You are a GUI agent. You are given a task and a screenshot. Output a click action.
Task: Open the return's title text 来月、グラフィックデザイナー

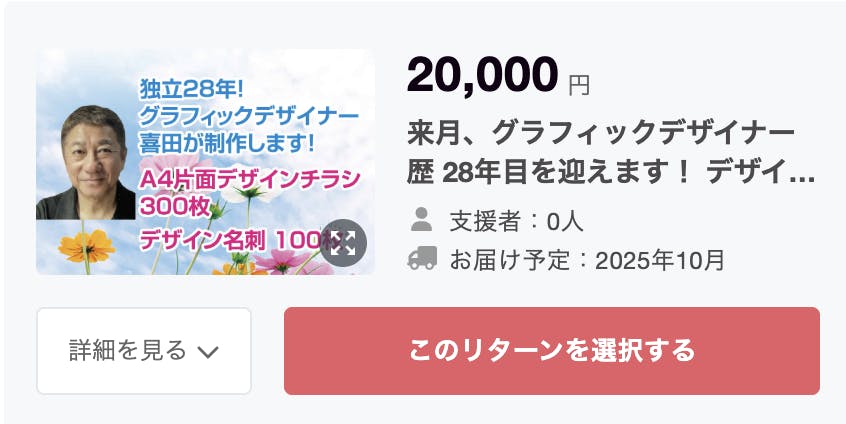[x=601, y=132]
